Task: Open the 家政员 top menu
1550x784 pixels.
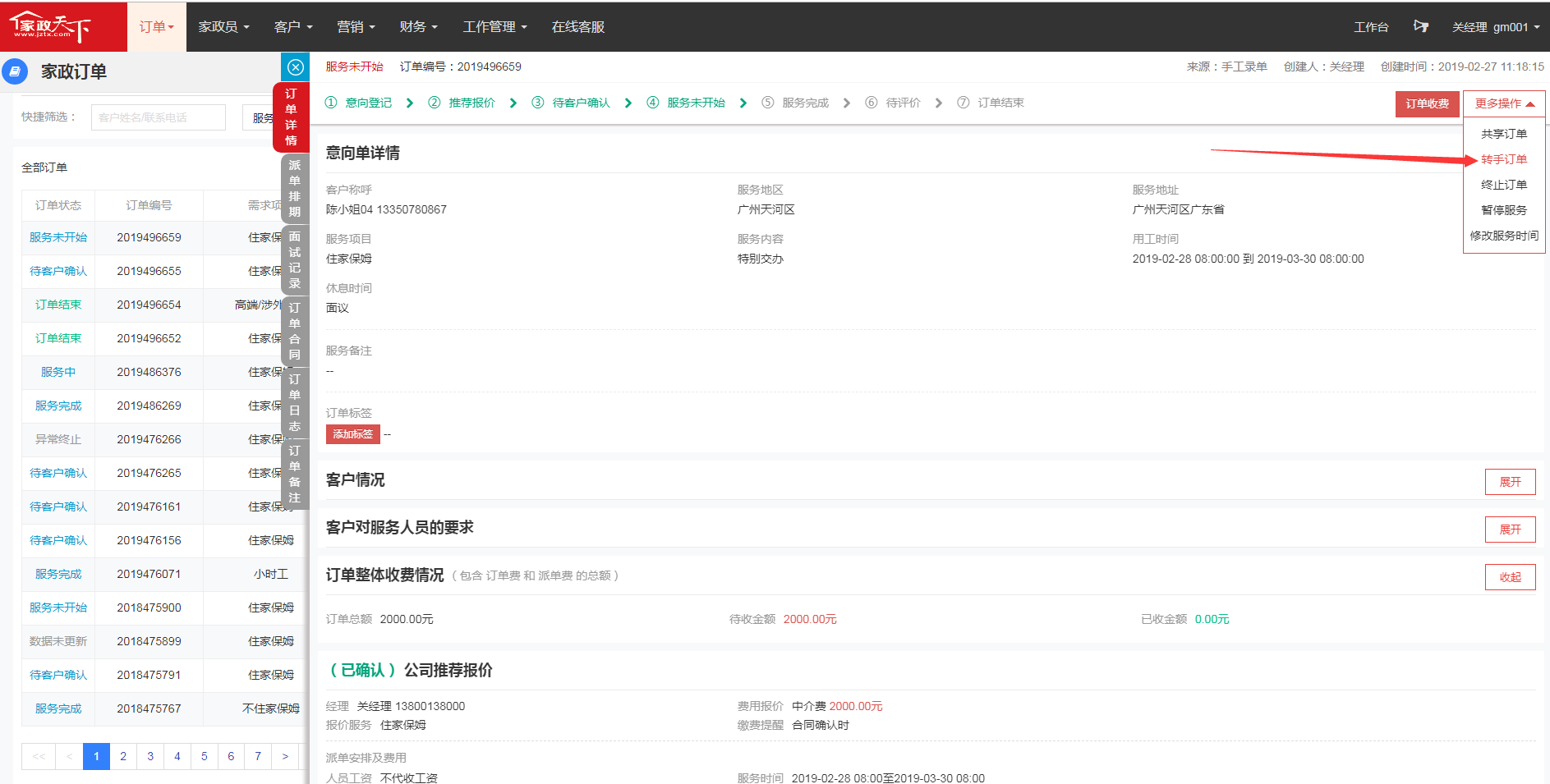Action: (x=223, y=26)
